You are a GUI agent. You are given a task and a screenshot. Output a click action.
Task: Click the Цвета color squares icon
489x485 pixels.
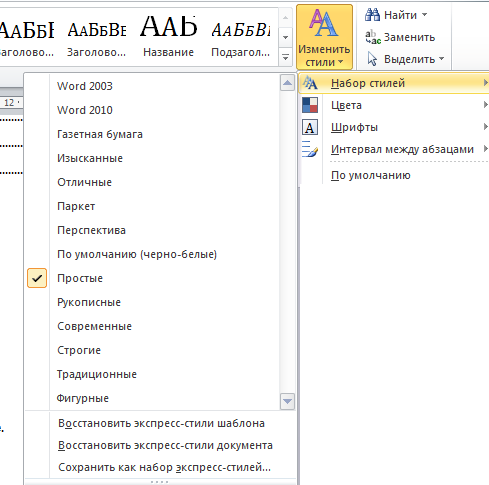click(310, 105)
